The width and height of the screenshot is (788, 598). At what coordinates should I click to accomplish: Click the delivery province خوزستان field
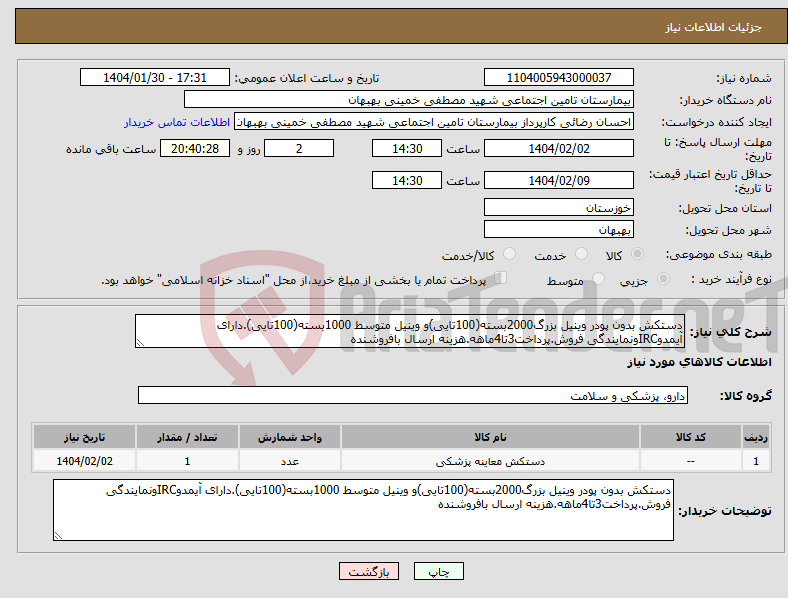click(x=559, y=207)
